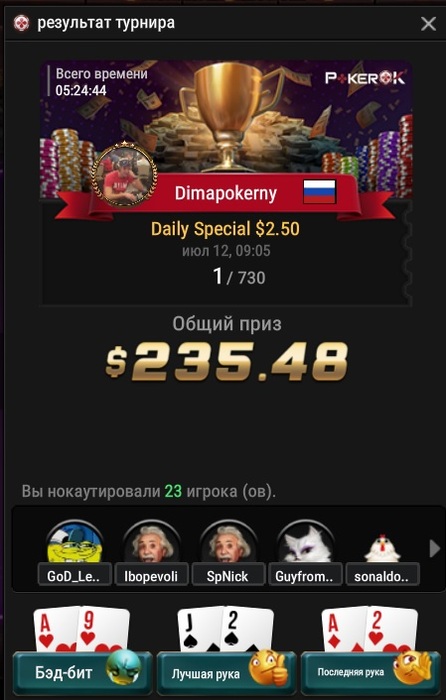Open the Бэд-бит hand button
Viewport: 446px width, 700px height.
(x=82, y=672)
